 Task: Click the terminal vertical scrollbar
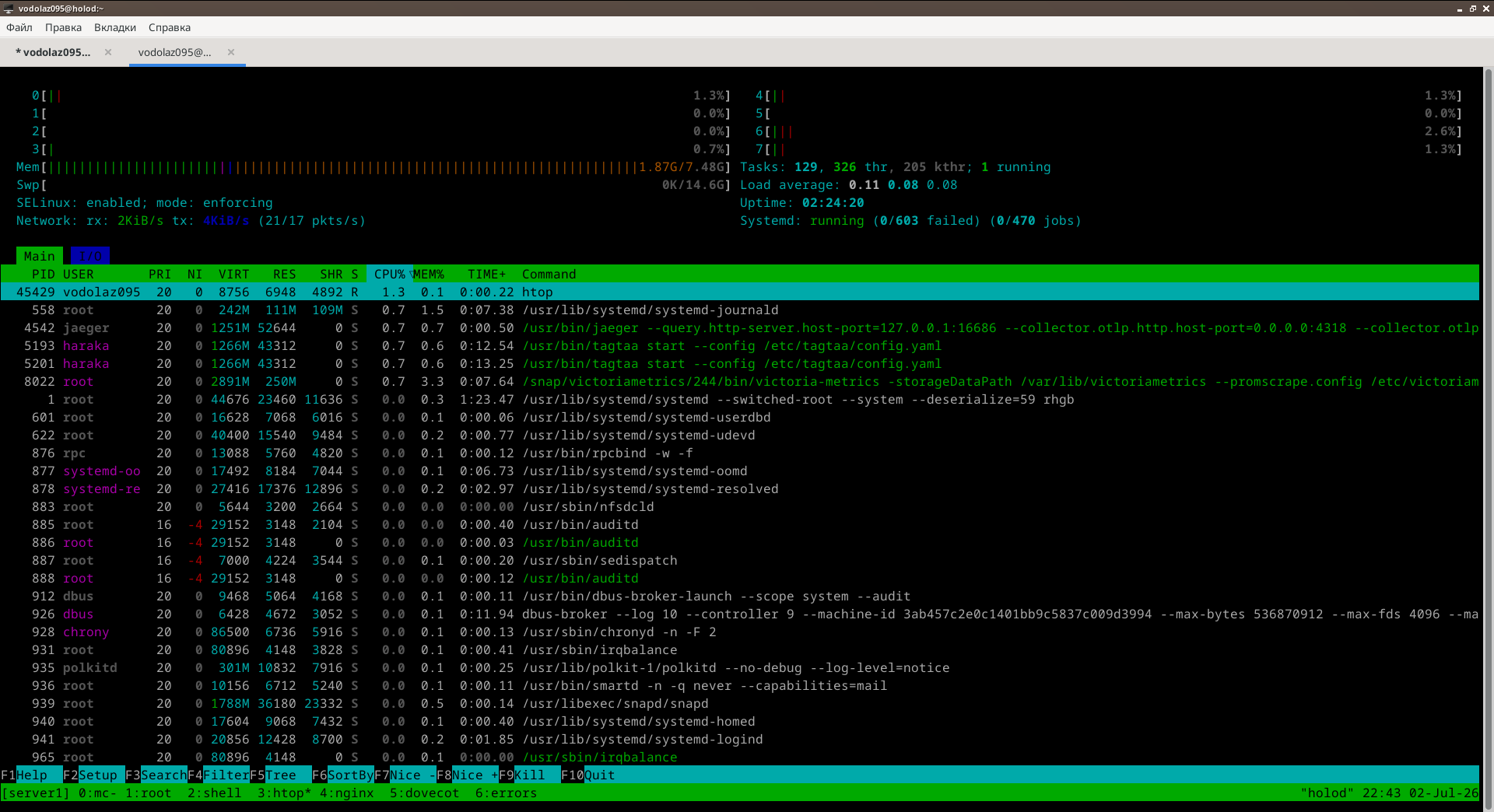[1489, 439]
